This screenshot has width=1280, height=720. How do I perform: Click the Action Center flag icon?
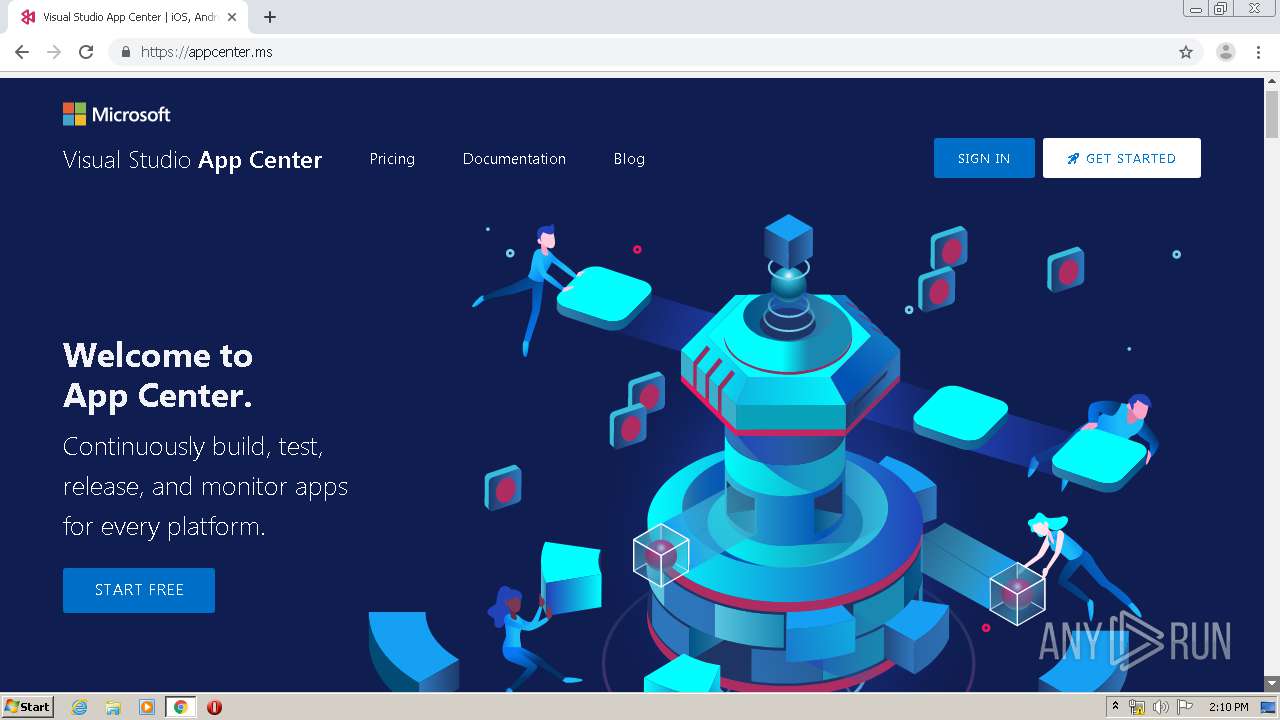(1185, 707)
